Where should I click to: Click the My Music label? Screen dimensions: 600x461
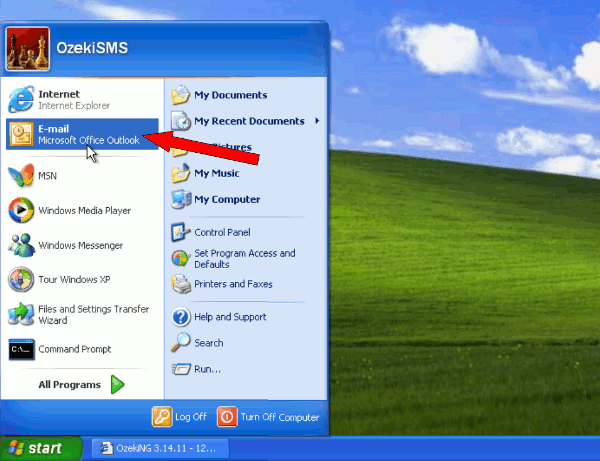tap(217, 173)
